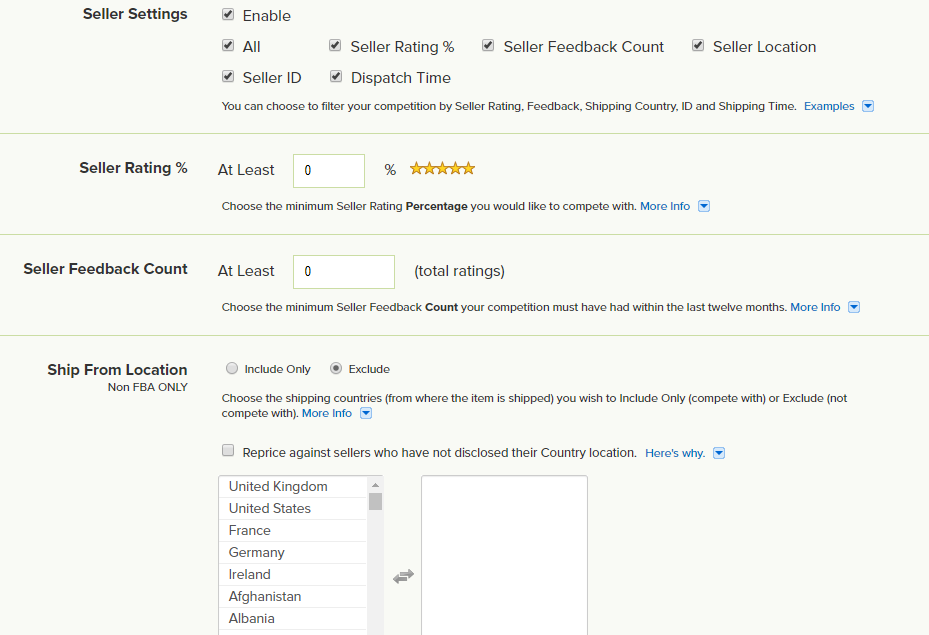Image resolution: width=929 pixels, height=635 pixels.
Task: Expand the Examples dropdown arrow
Action: (868, 106)
